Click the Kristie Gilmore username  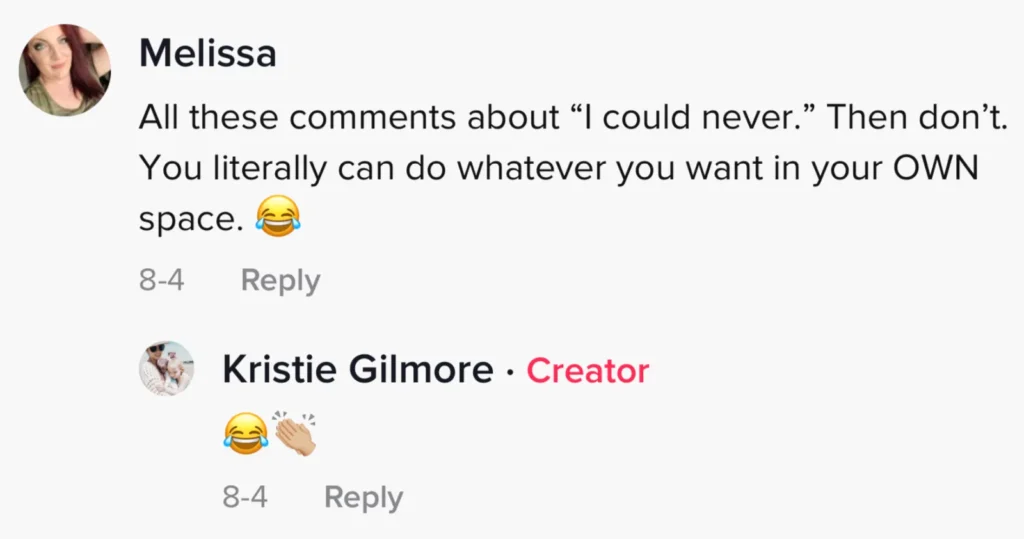(x=357, y=371)
